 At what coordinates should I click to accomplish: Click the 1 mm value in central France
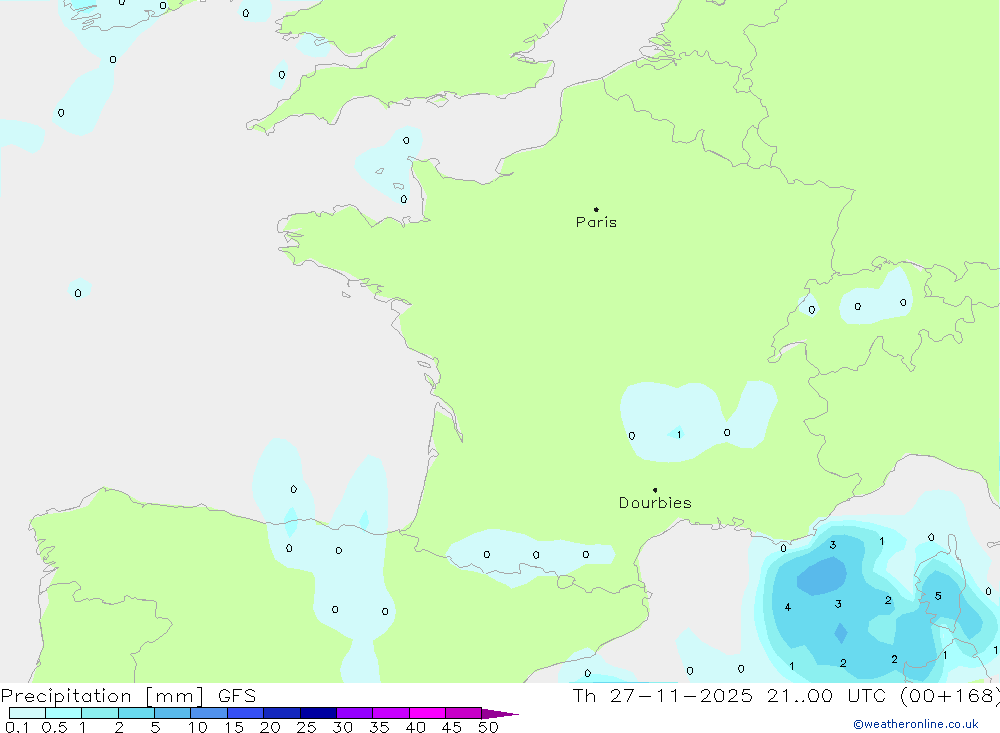pyautogui.click(x=679, y=434)
